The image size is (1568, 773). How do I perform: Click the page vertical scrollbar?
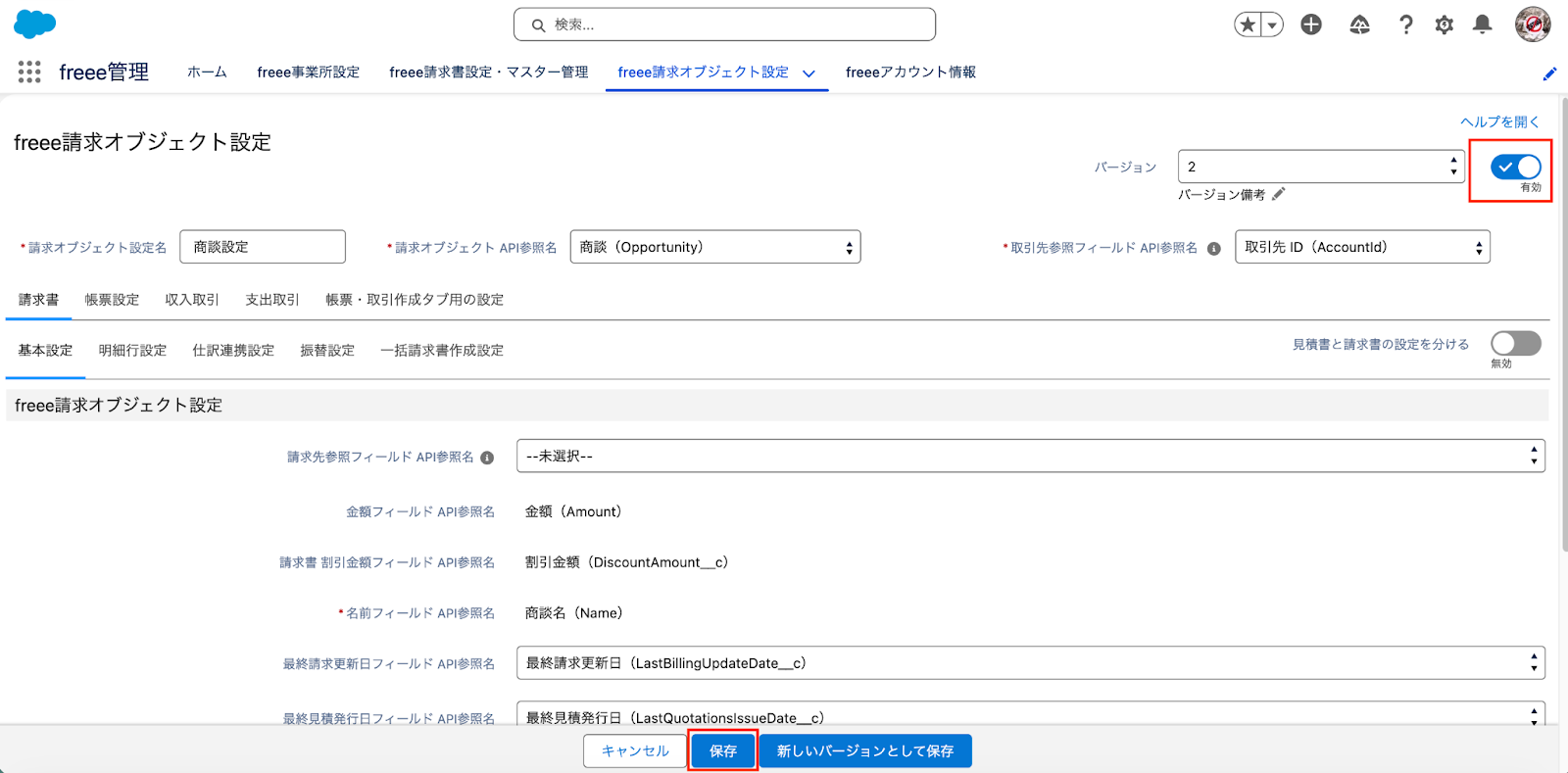1563,323
